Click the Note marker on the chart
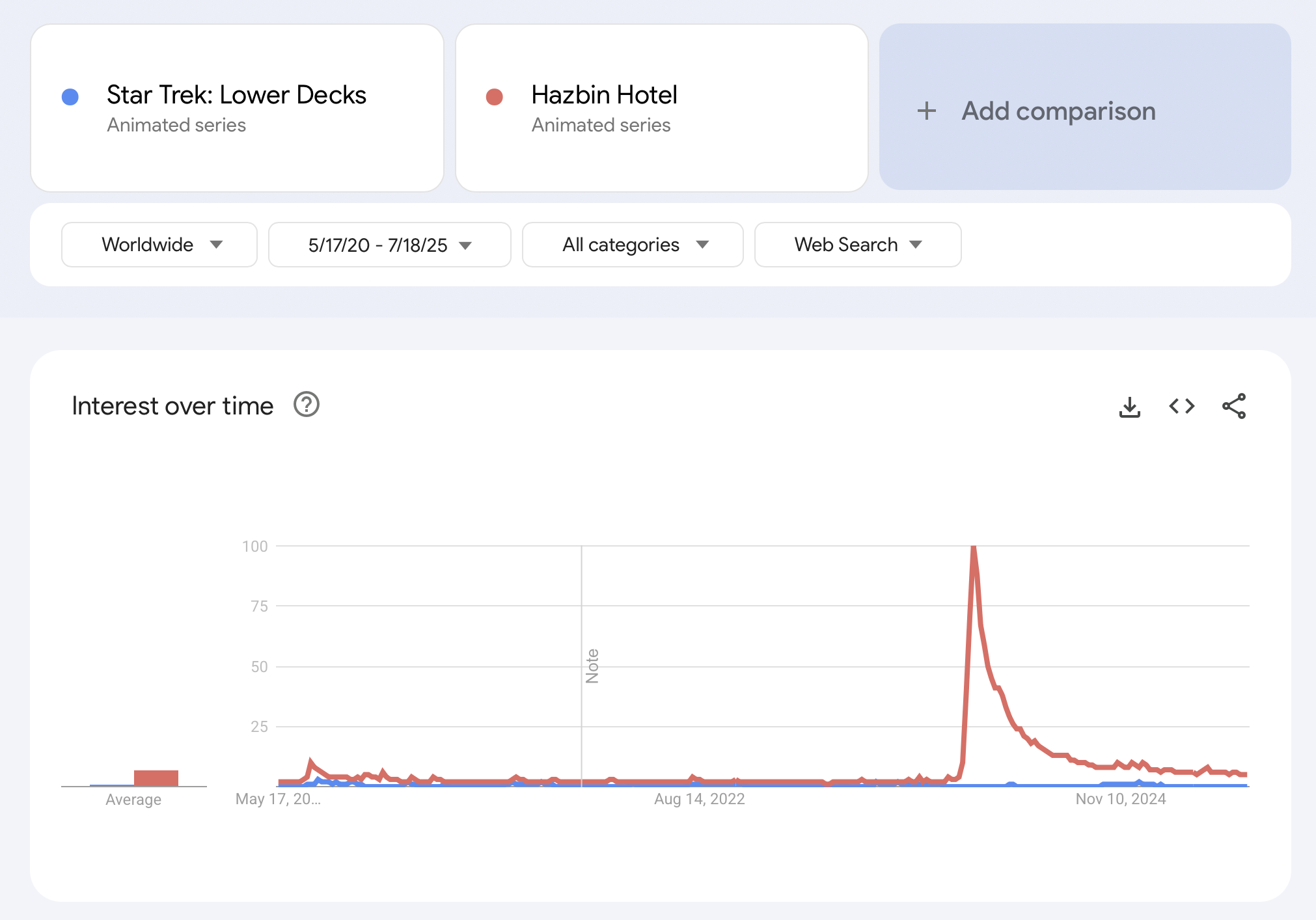 pyautogui.click(x=592, y=666)
